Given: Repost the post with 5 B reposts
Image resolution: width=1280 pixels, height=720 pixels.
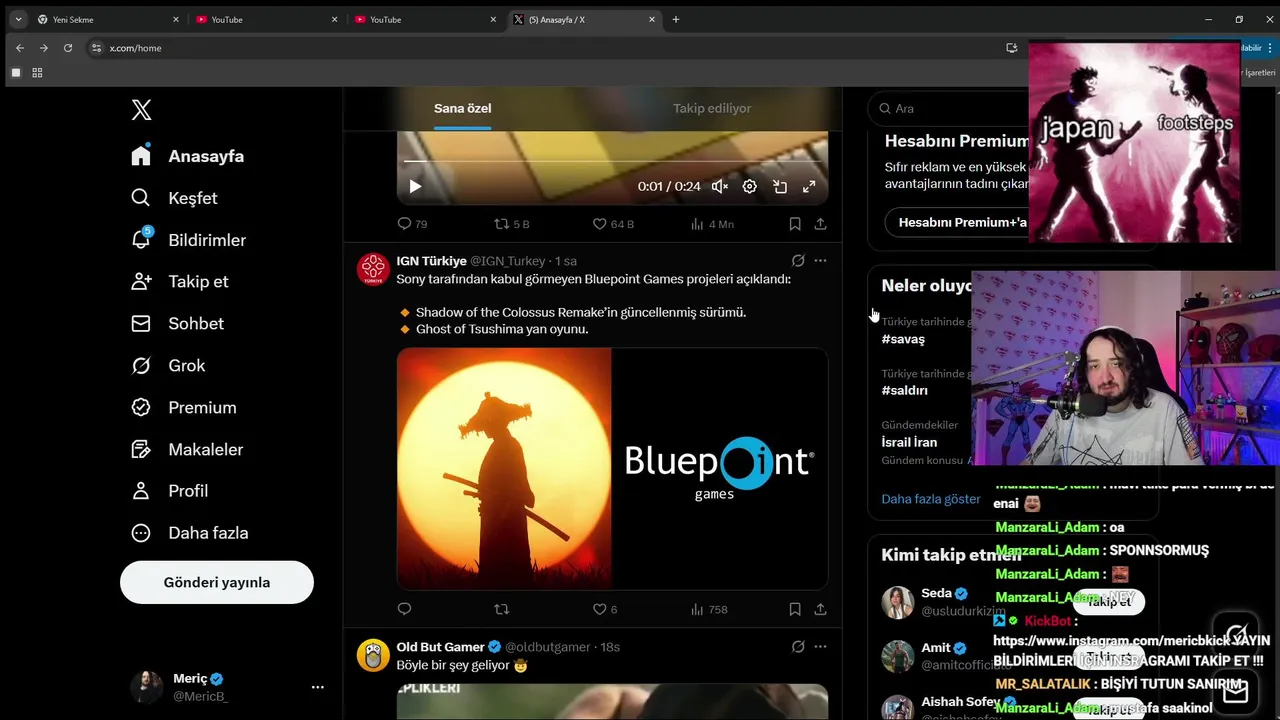Looking at the screenshot, I should (511, 224).
